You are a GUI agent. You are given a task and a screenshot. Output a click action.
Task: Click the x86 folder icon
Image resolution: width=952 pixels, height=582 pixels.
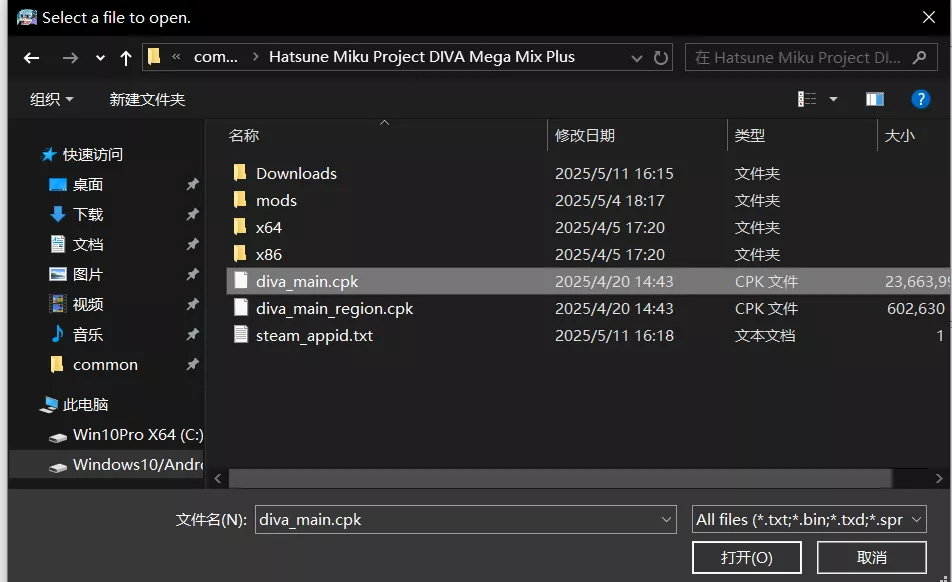click(240, 254)
